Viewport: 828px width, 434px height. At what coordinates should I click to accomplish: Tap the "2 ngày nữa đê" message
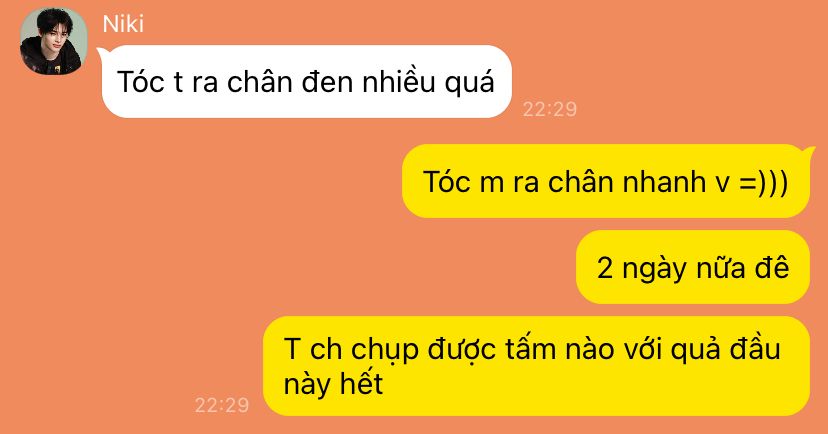click(x=693, y=267)
